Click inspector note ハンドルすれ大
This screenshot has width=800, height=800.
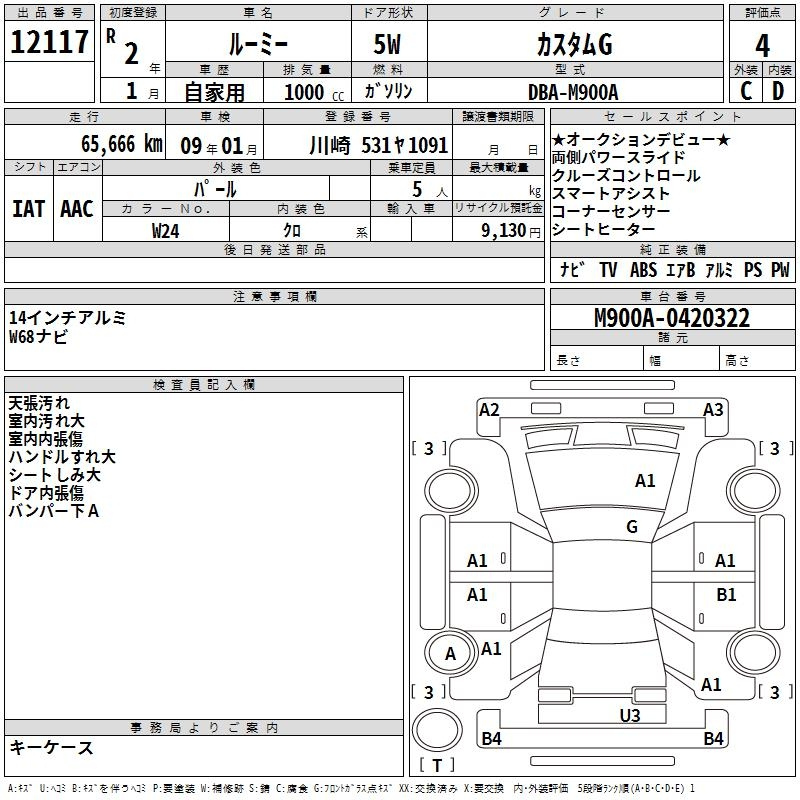[x=62, y=457]
